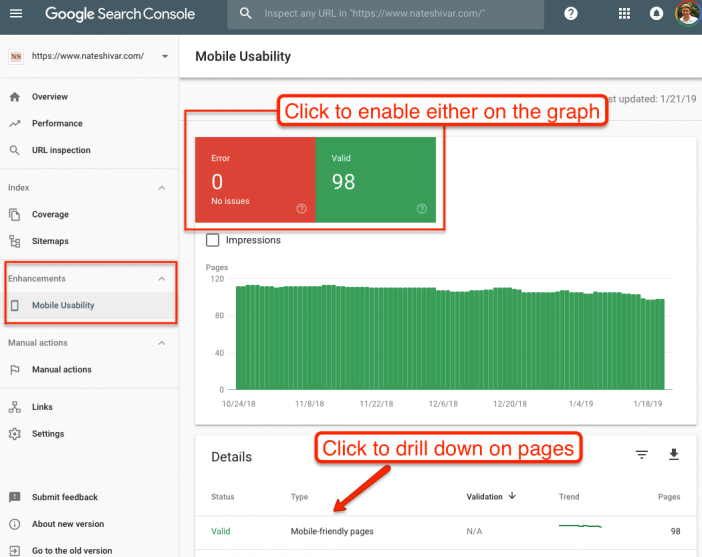Click the Performance trend icon
The height and width of the screenshot is (557, 702).
(x=15, y=124)
